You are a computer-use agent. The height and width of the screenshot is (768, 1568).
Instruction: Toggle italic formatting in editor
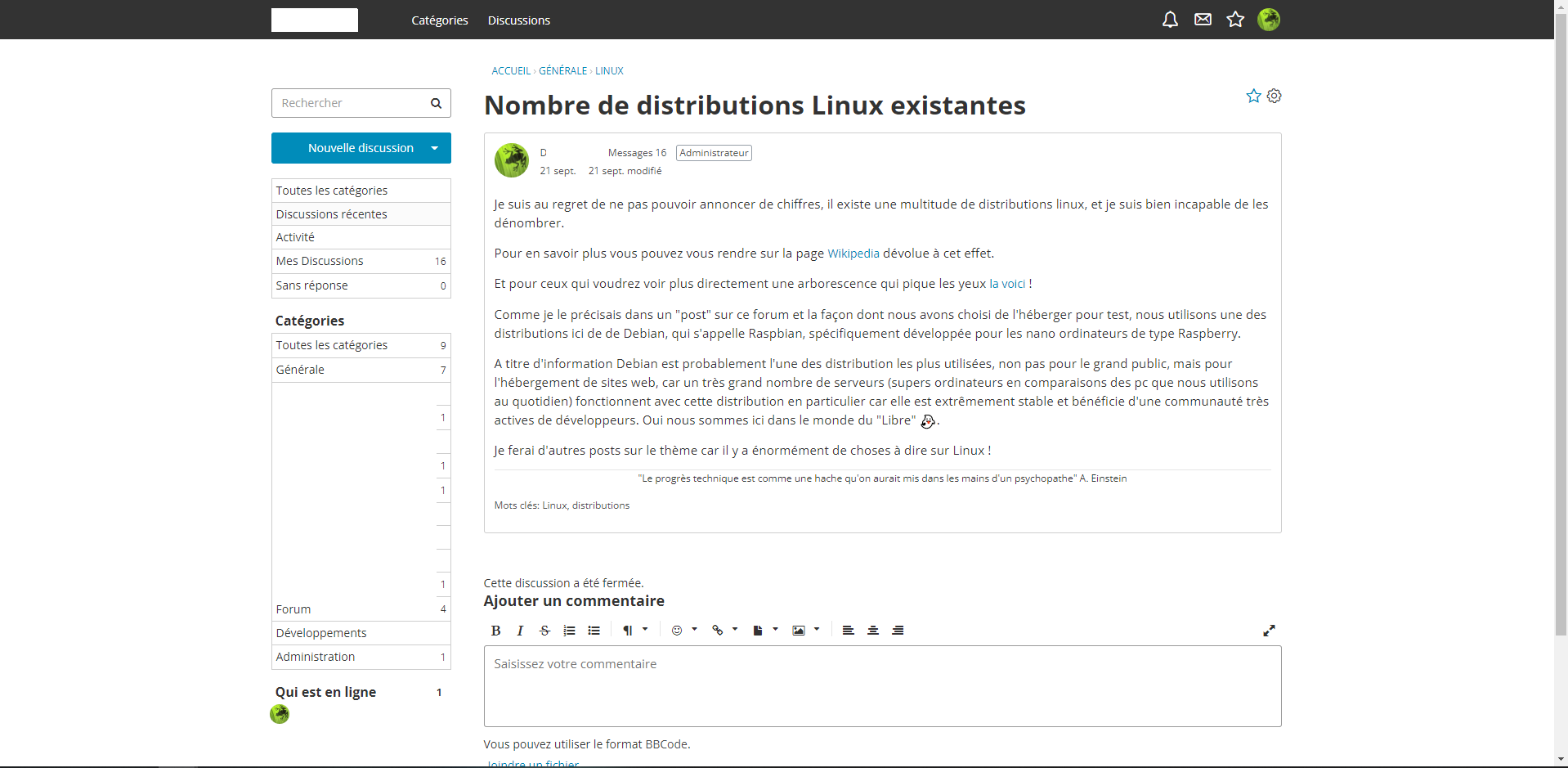pos(520,631)
